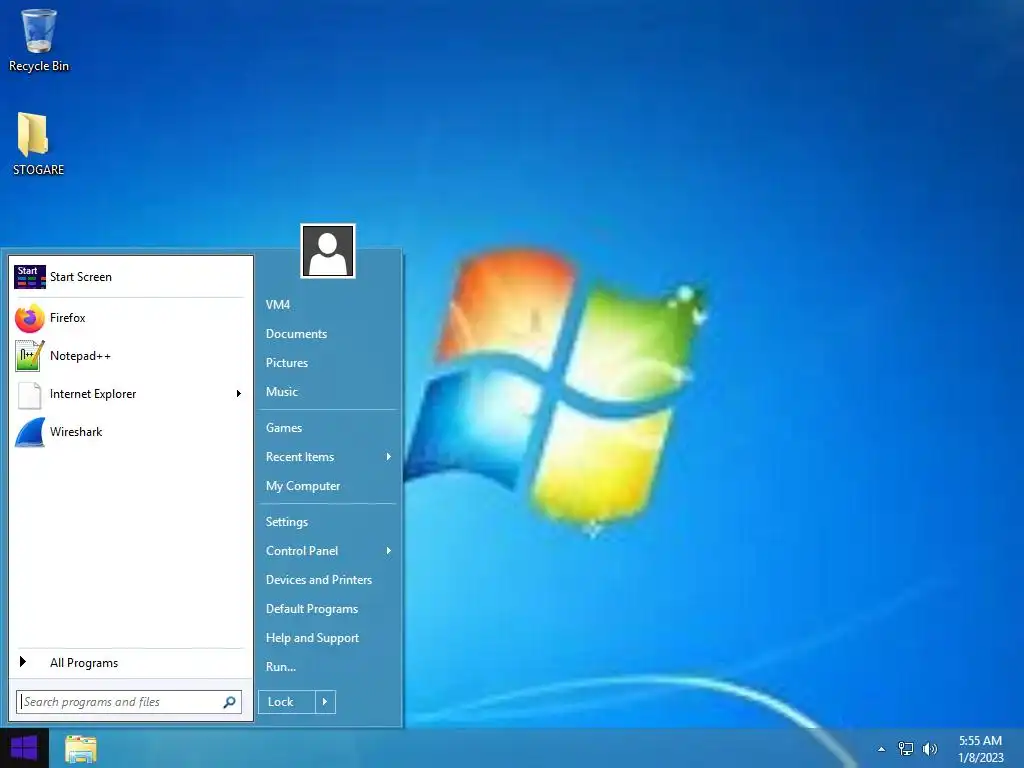This screenshot has height=768, width=1024.
Task: Click the Recent Items label
Action: pos(300,457)
